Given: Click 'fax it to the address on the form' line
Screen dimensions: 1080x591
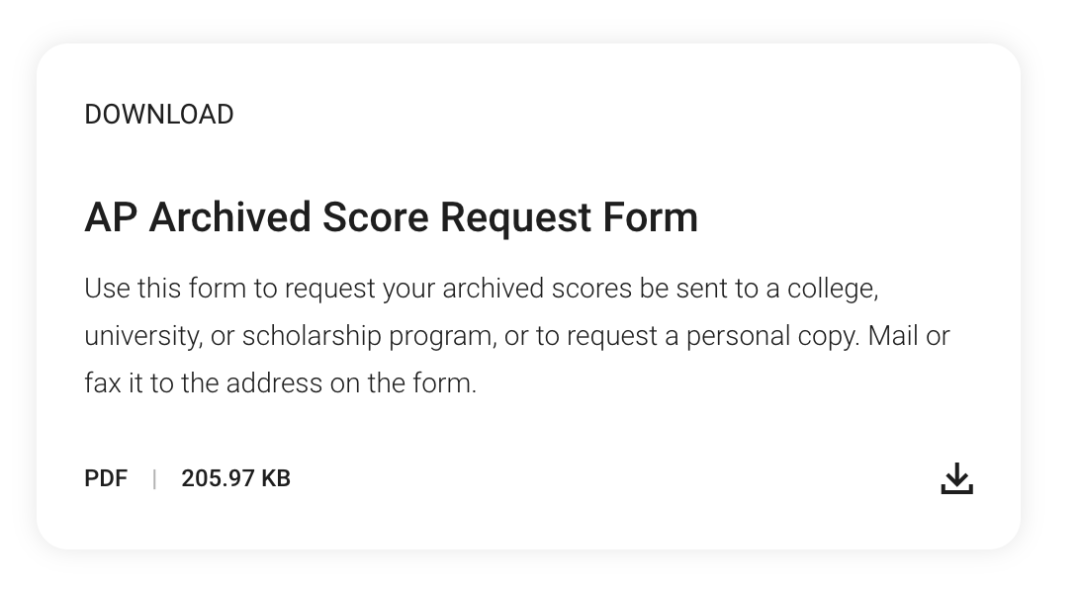Looking at the screenshot, I should (280, 383).
